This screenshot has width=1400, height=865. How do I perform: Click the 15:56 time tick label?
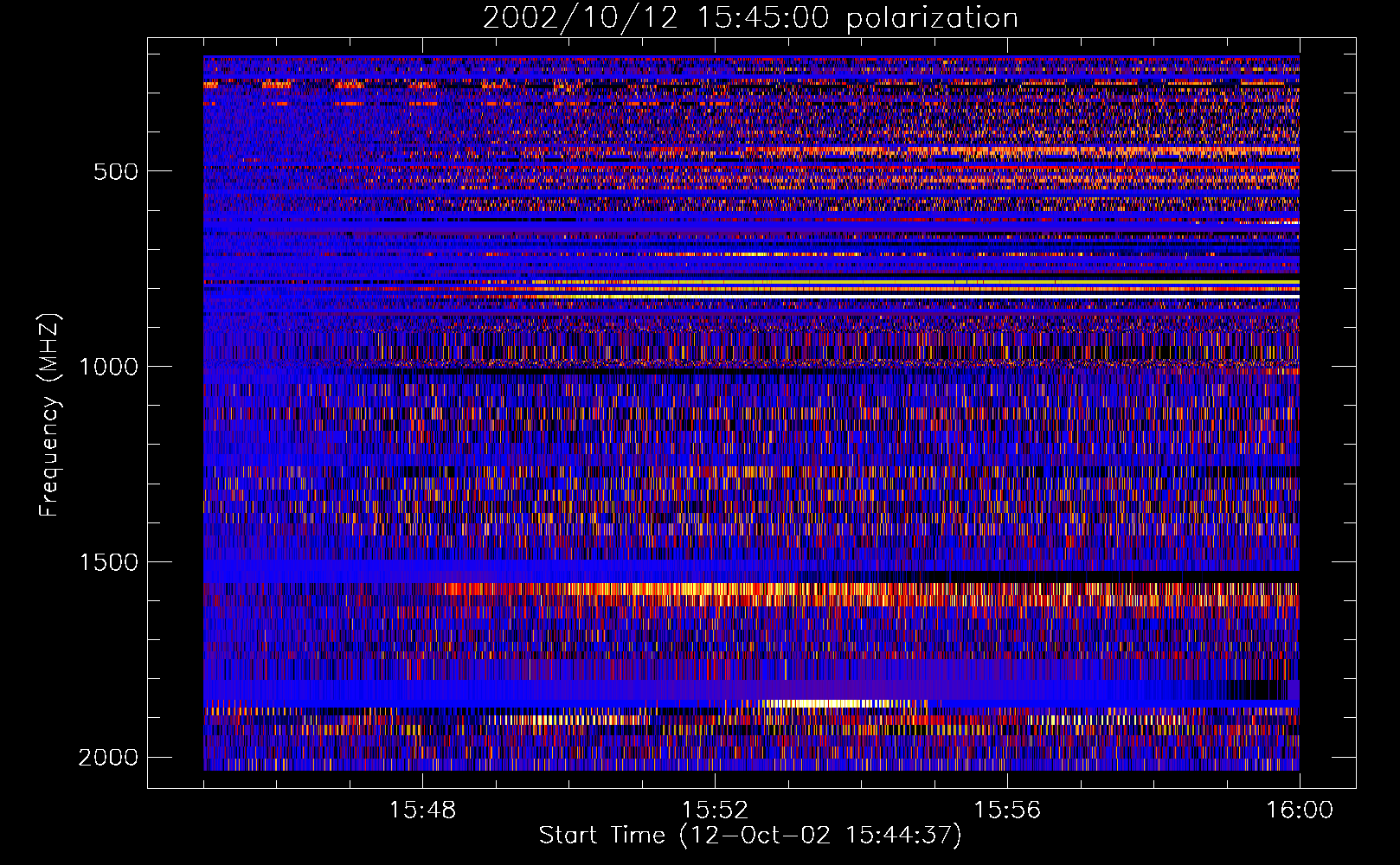(1007, 811)
